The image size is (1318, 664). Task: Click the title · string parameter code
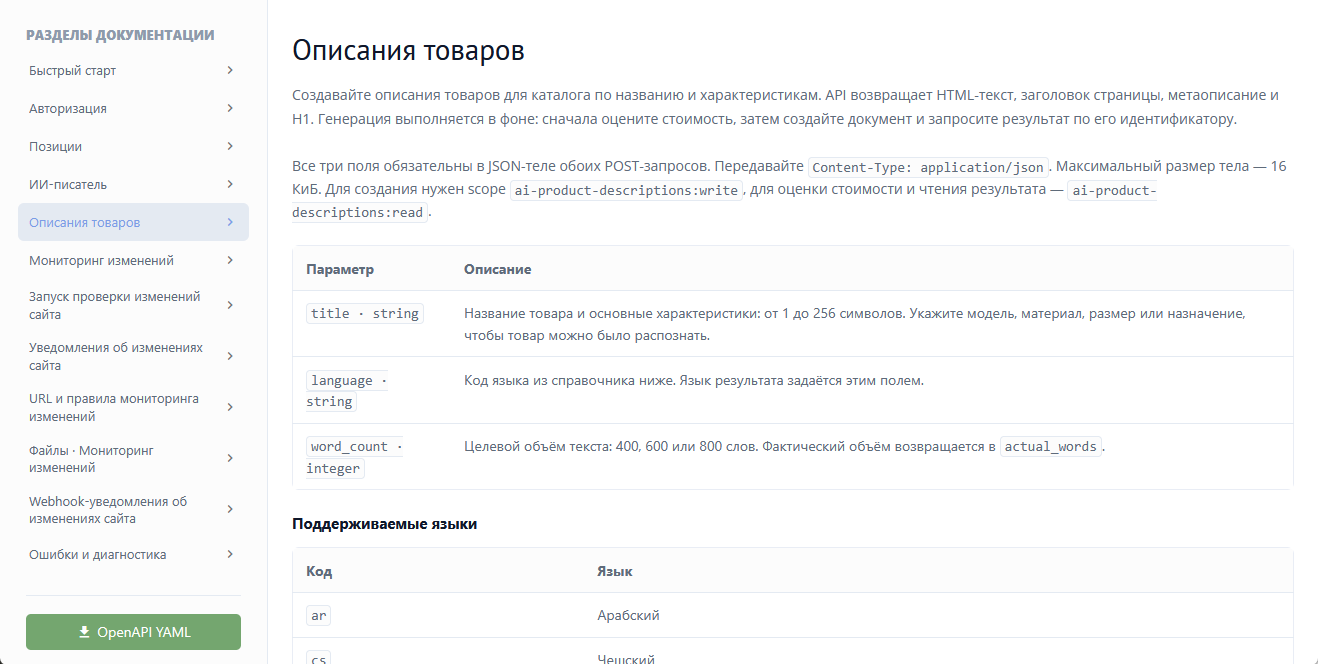pyautogui.click(x=365, y=313)
